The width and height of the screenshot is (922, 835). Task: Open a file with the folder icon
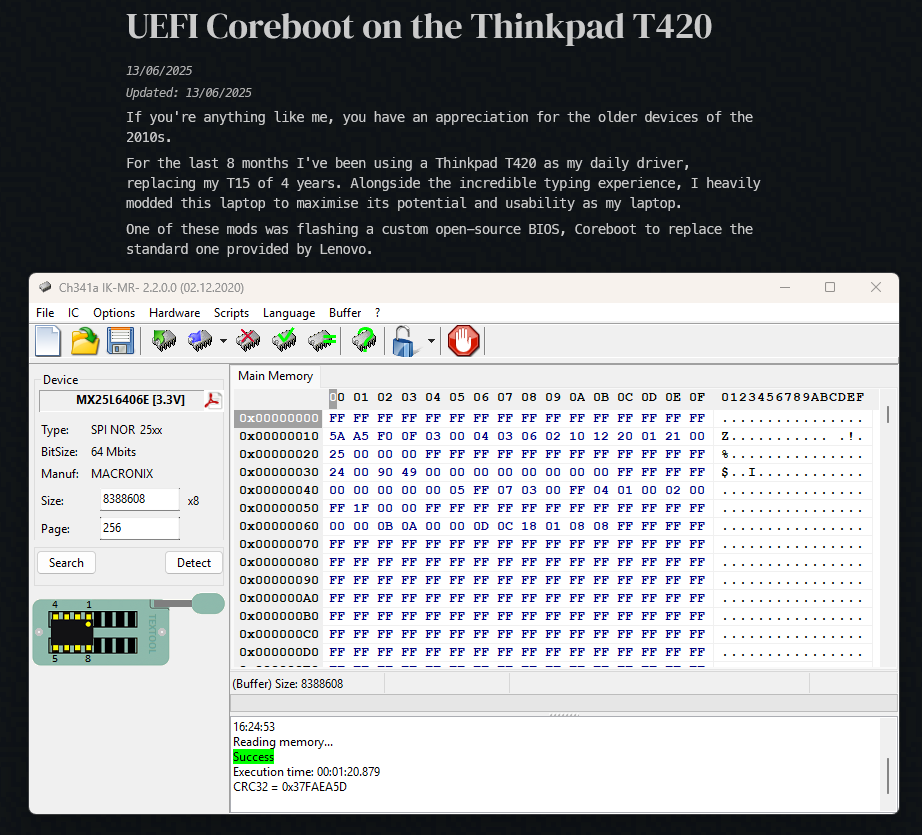(85, 341)
